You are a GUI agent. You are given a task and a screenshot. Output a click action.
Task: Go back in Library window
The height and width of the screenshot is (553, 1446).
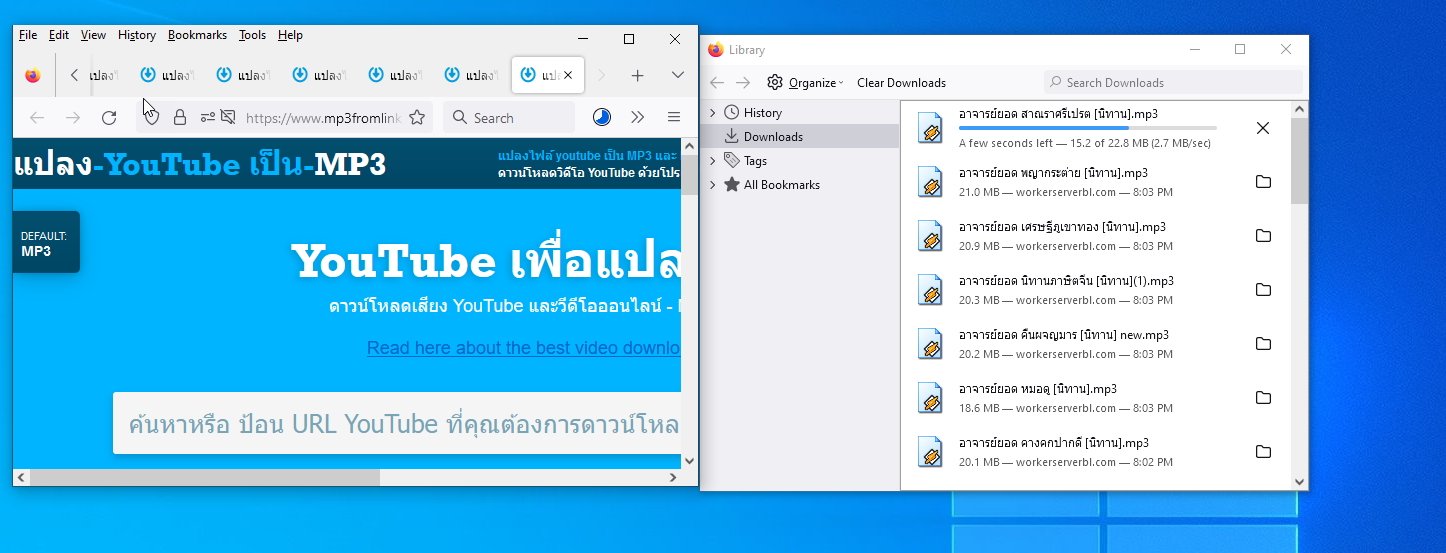point(717,83)
